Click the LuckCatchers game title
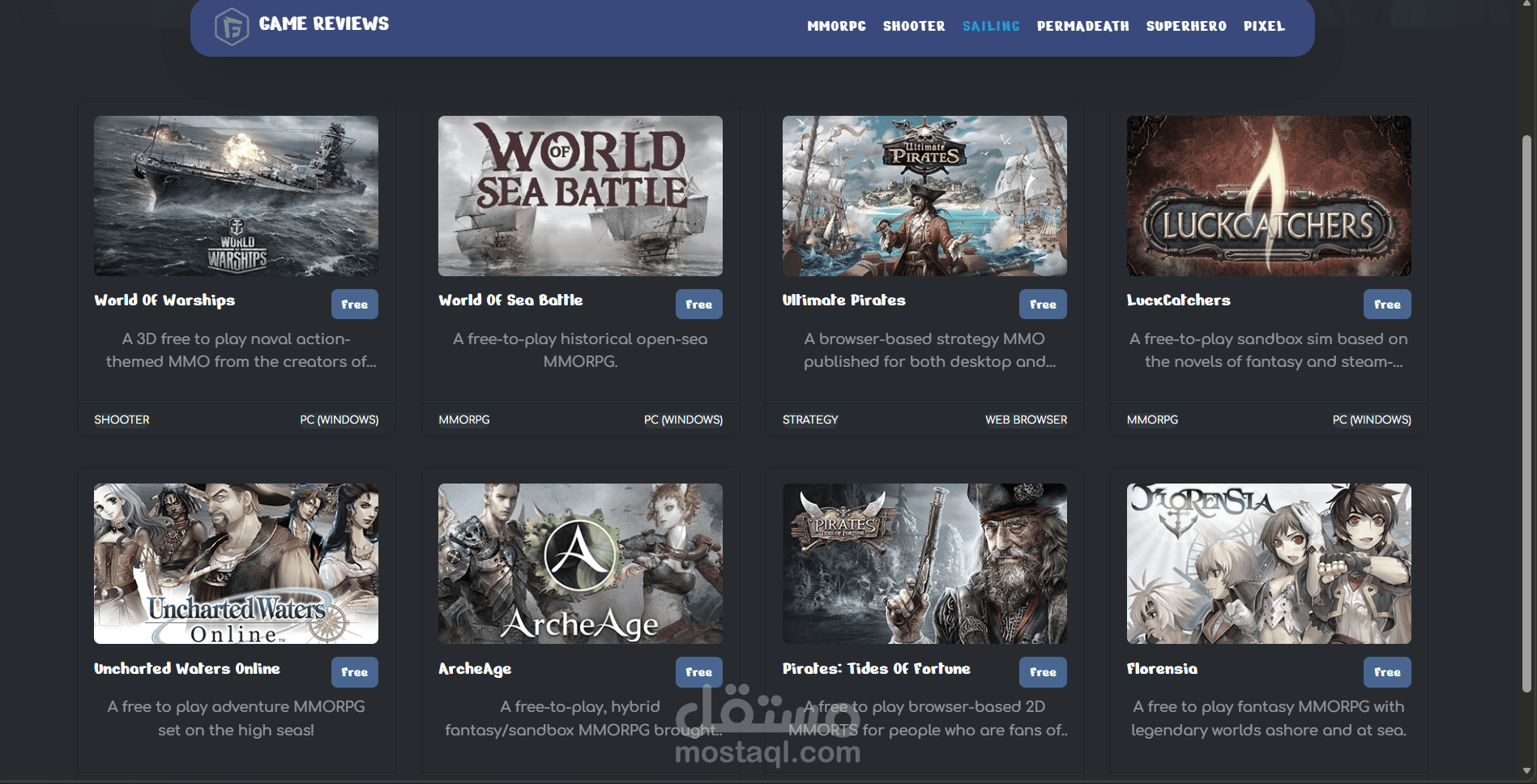This screenshot has width=1537, height=784. tap(1178, 300)
